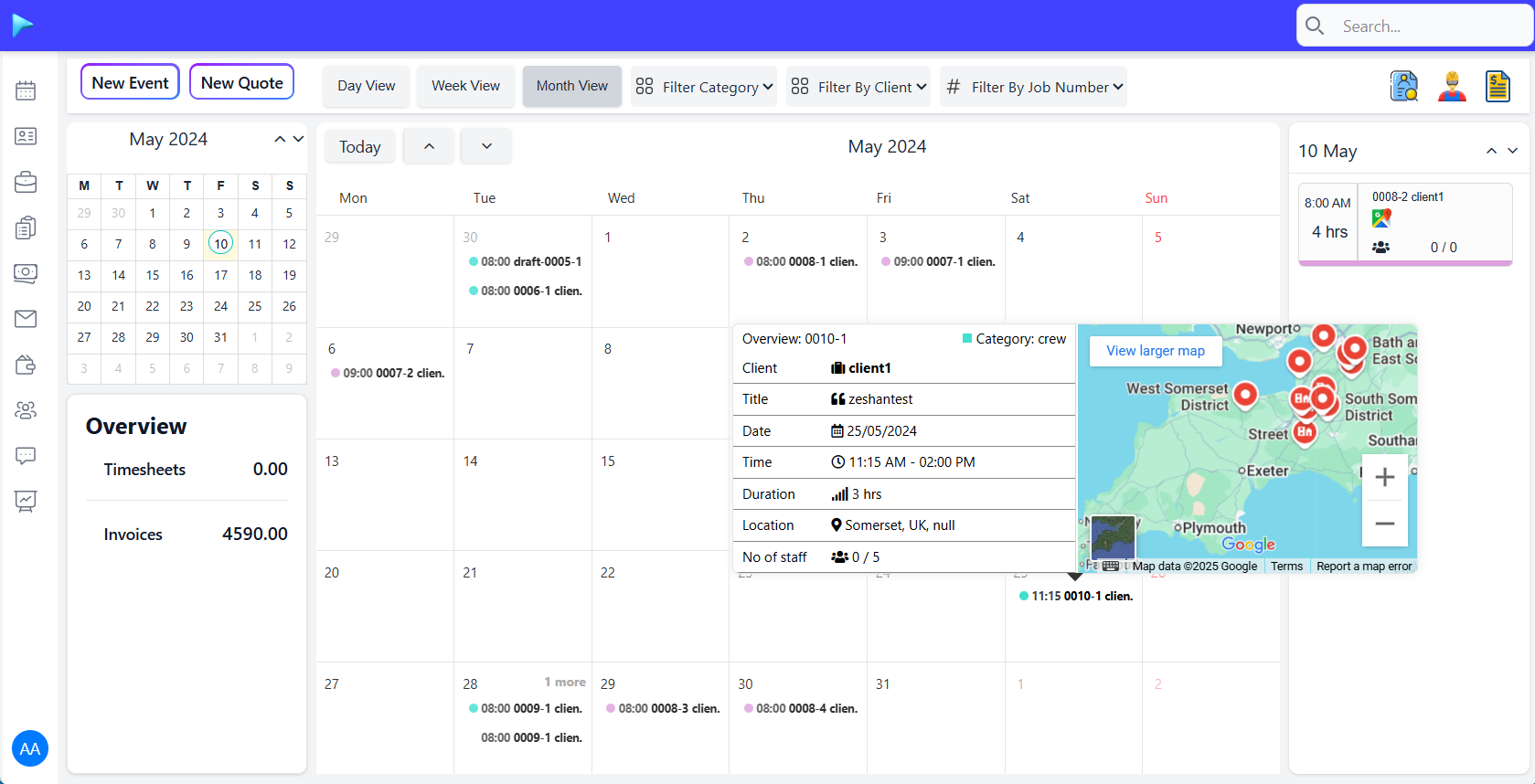Open the 0008-2 client1 event card
Screen dimensions: 1535x784
(1405, 224)
